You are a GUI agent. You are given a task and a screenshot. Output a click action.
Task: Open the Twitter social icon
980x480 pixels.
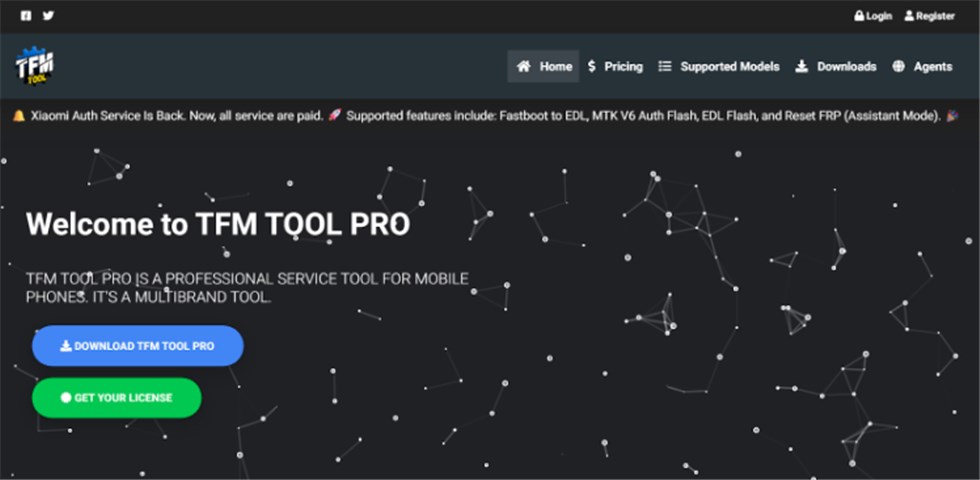(48, 16)
